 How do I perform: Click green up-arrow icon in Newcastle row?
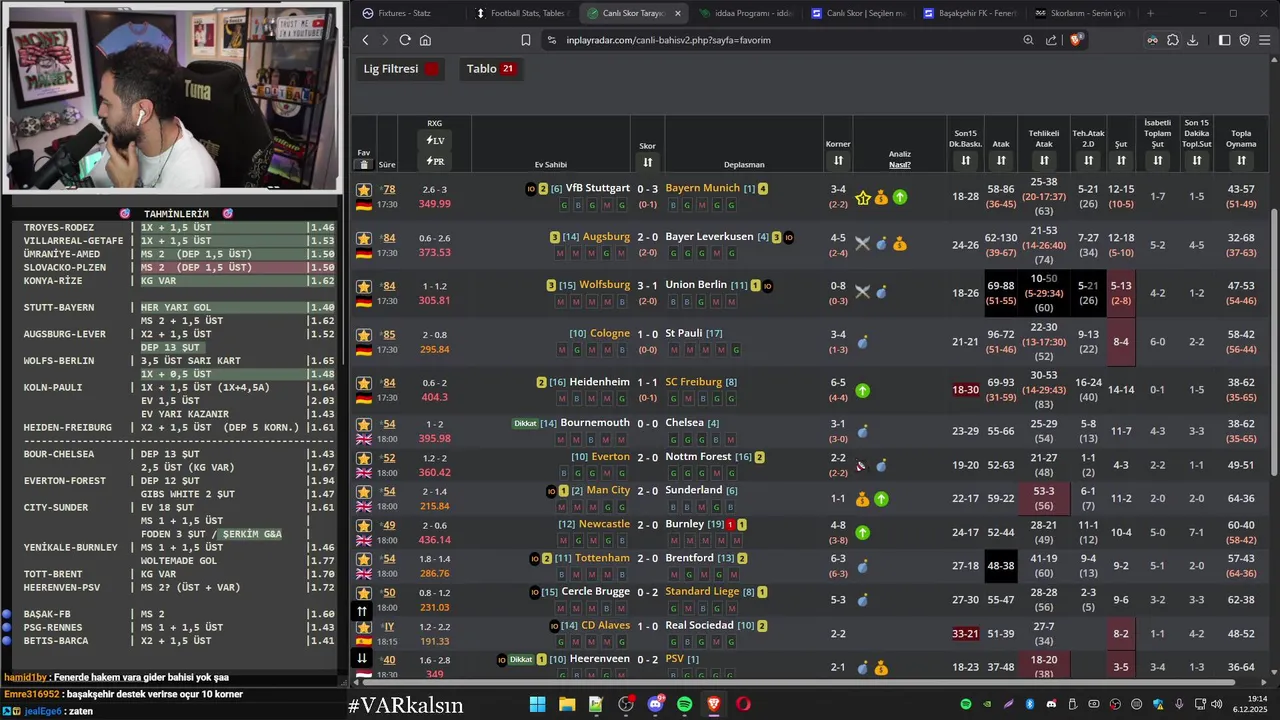point(862,532)
